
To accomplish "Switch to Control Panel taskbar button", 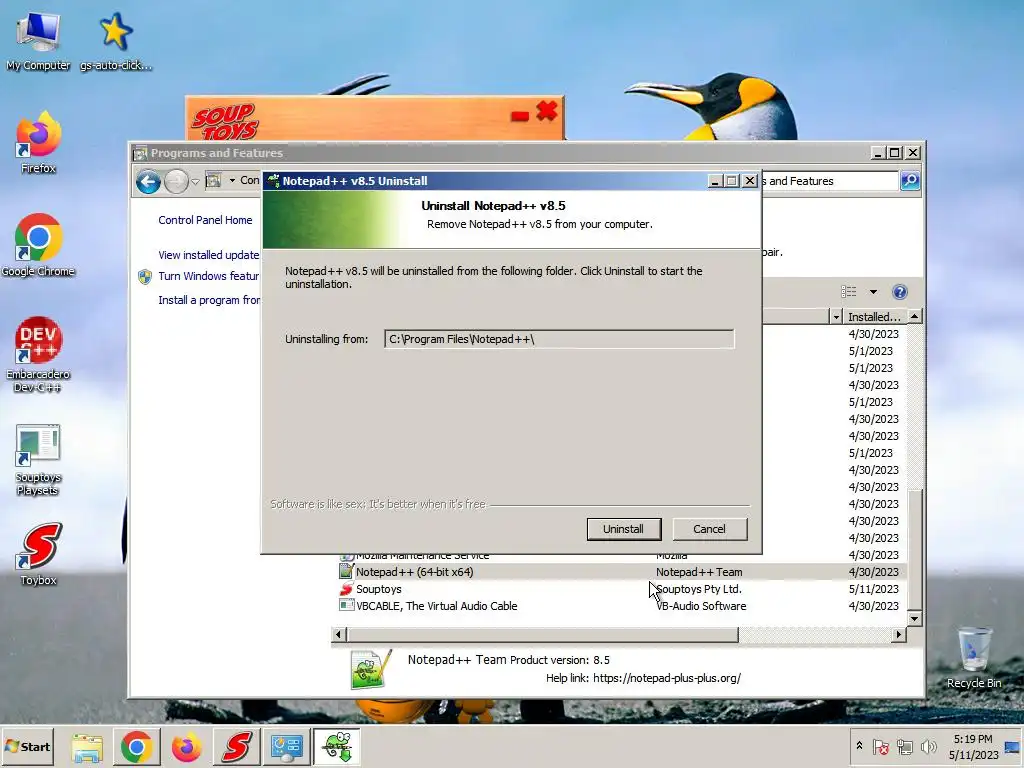I will coord(286,747).
